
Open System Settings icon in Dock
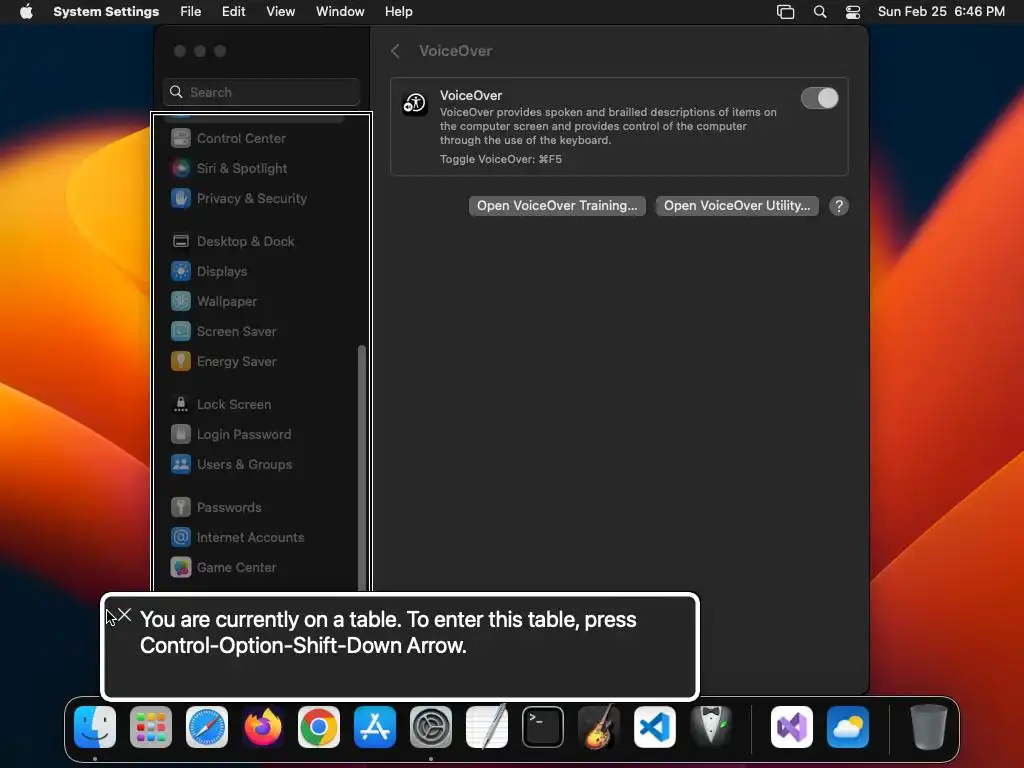[x=431, y=728]
